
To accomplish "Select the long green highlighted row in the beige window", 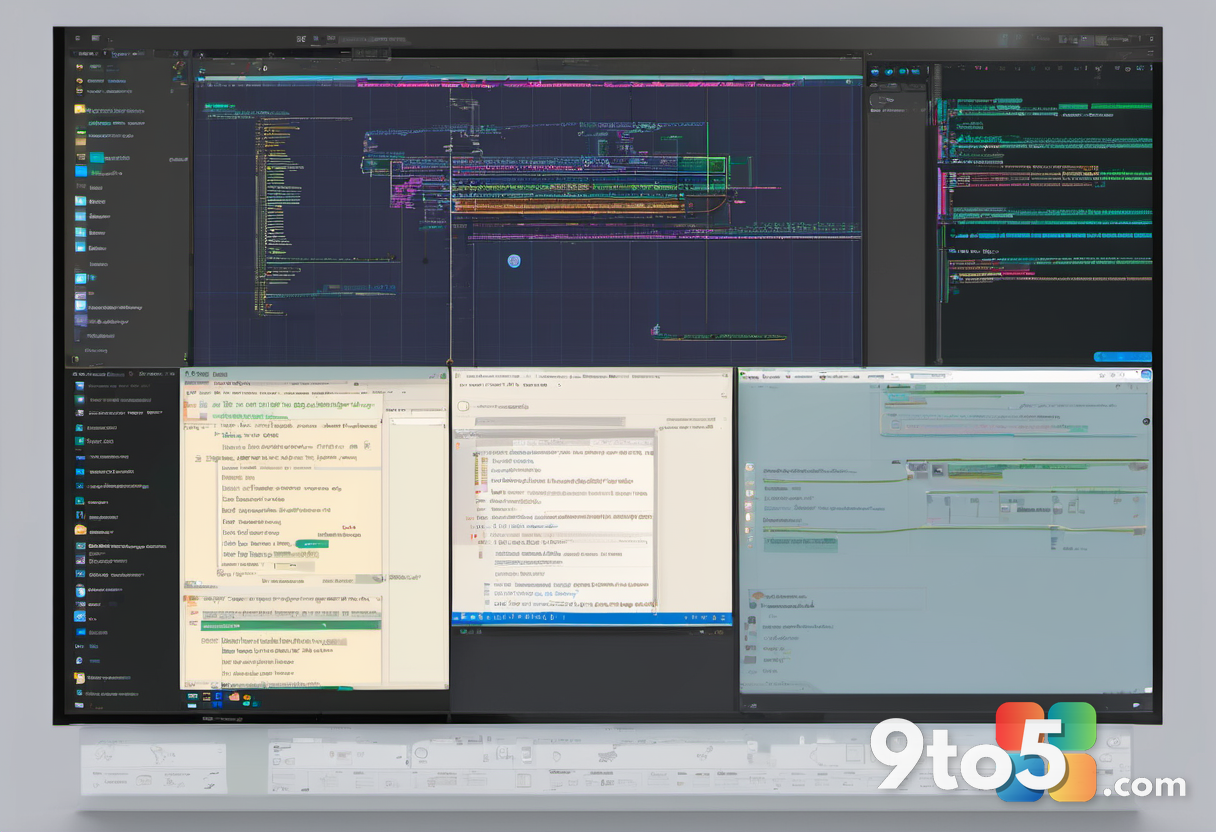I will [292, 625].
